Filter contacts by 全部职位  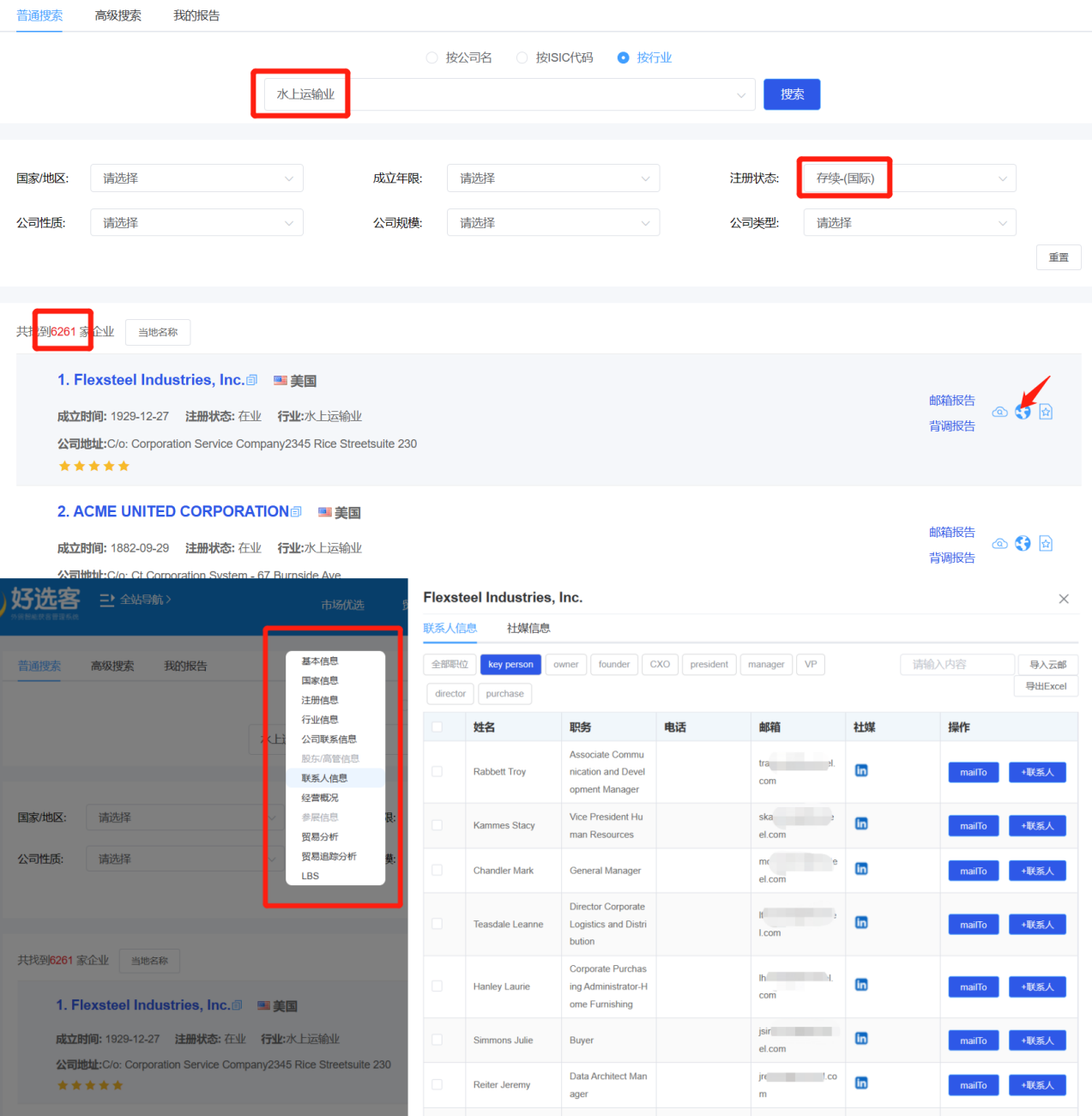[x=449, y=664]
